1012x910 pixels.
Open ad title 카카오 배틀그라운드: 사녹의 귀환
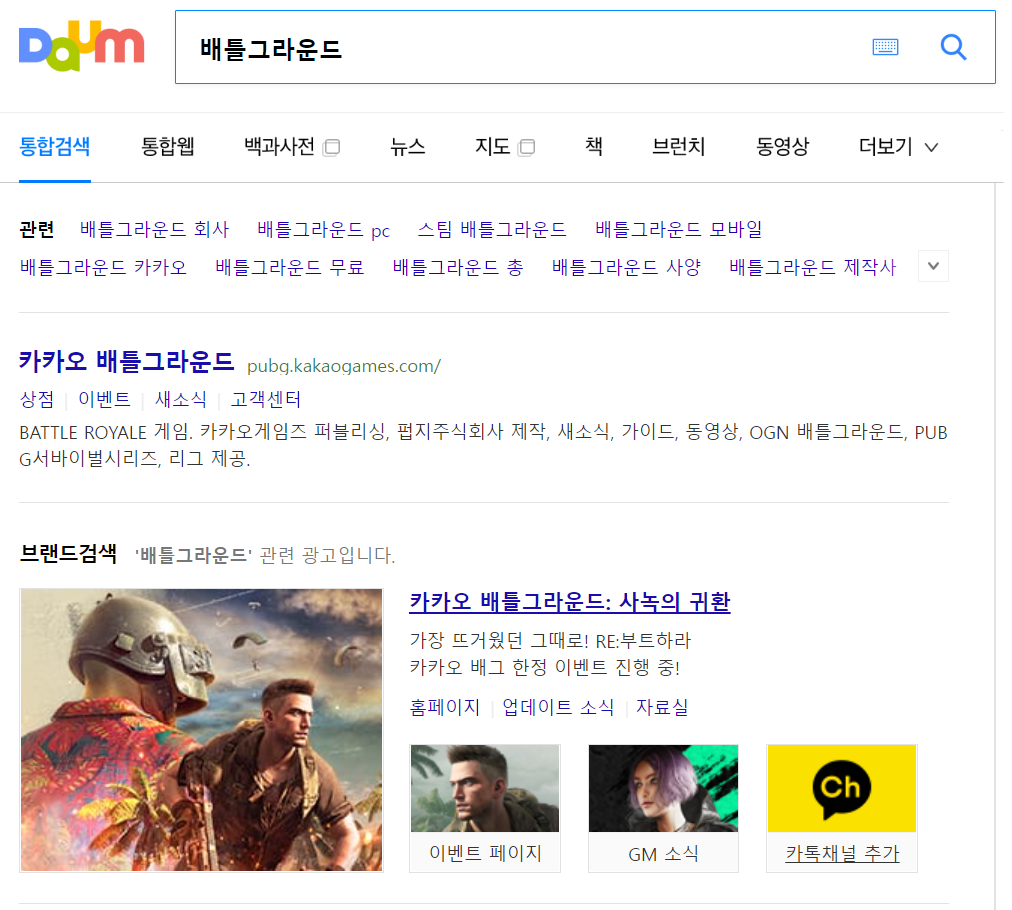tap(570, 602)
